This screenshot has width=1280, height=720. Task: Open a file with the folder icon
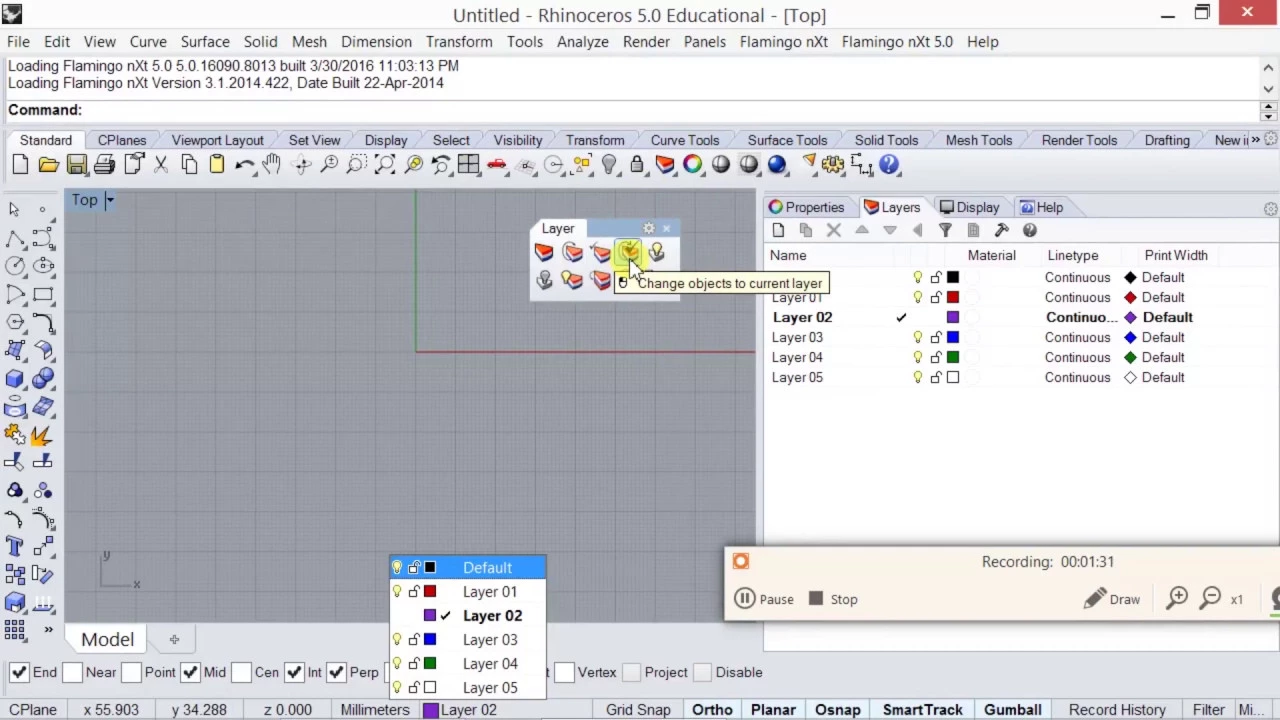click(x=48, y=165)
